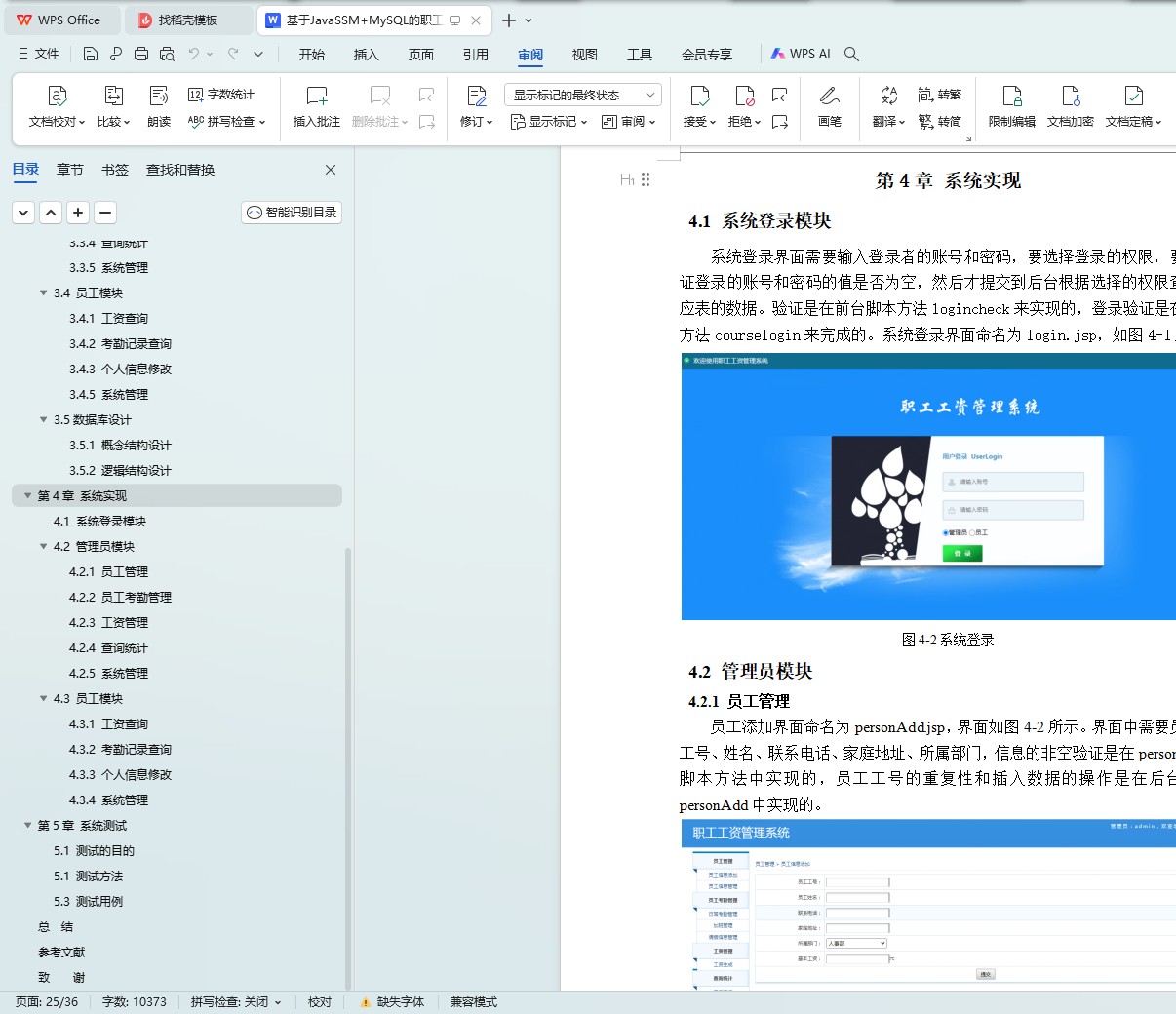
Task: Click 缺失字体 in status bar
Action: click(x=392, y=1002)
